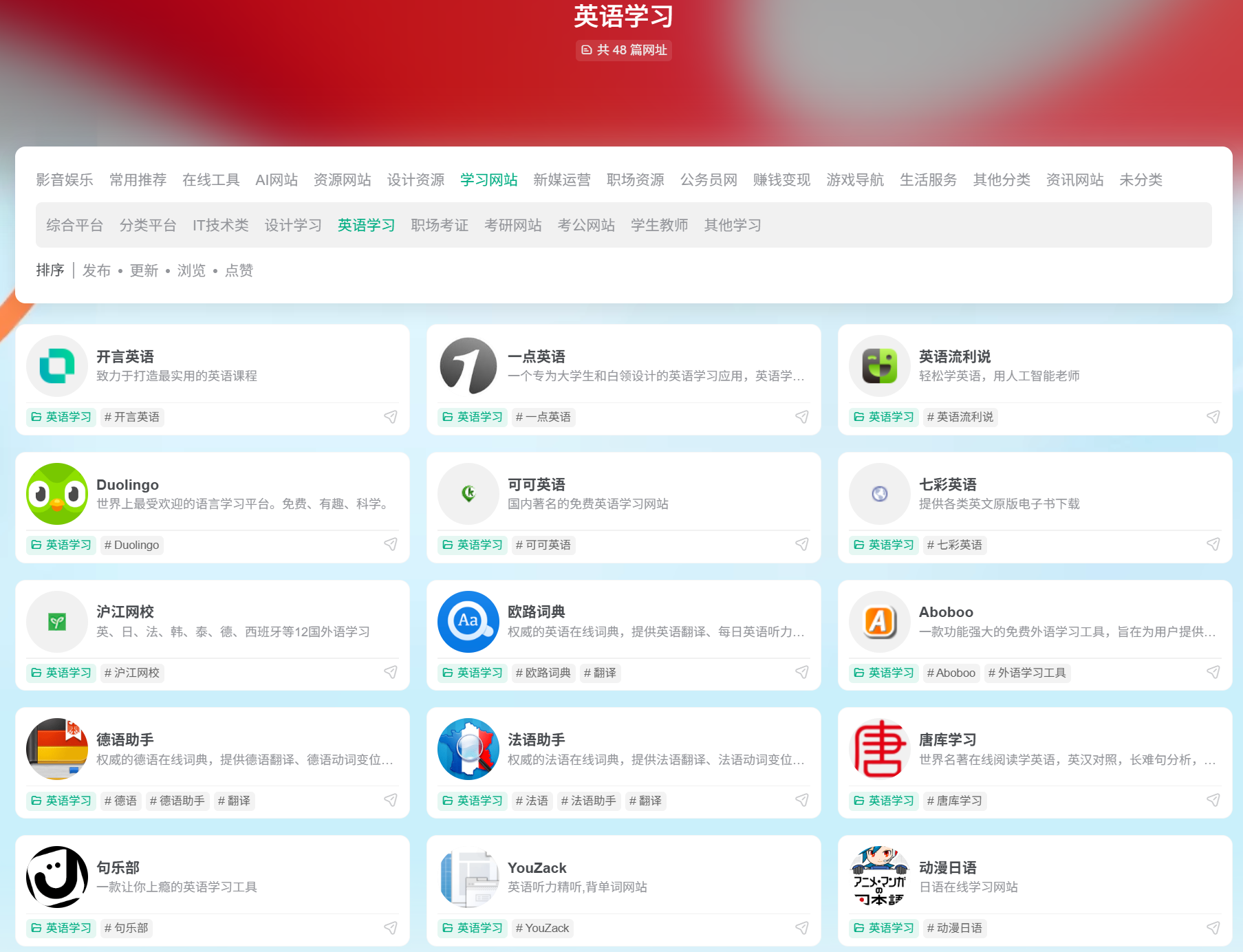This screenshot has width=1243, height=952.
Task: Click the share icon on the 可可英语 card
Action: [x=802, y=544]
